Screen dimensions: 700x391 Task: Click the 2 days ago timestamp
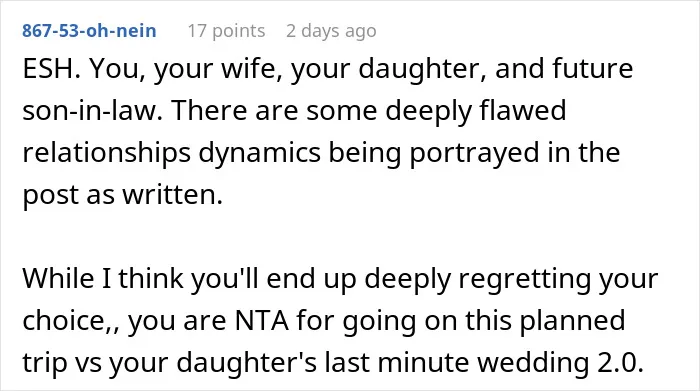pos(331,31)
